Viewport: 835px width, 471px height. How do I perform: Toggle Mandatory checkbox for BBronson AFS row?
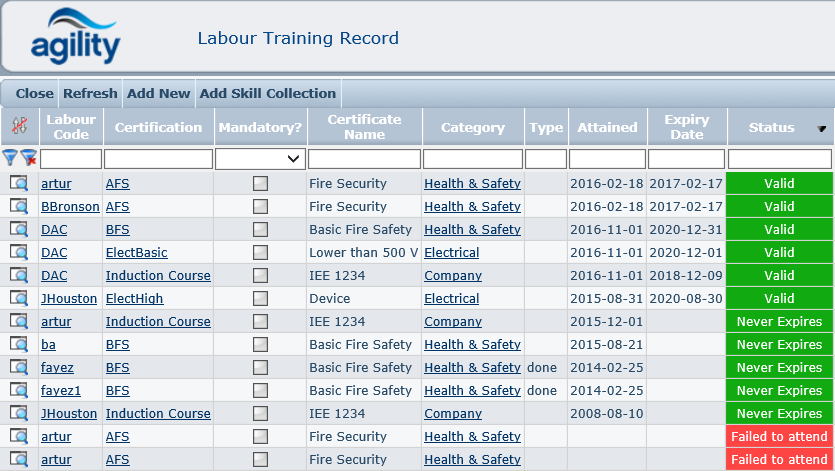click(260, 206)
